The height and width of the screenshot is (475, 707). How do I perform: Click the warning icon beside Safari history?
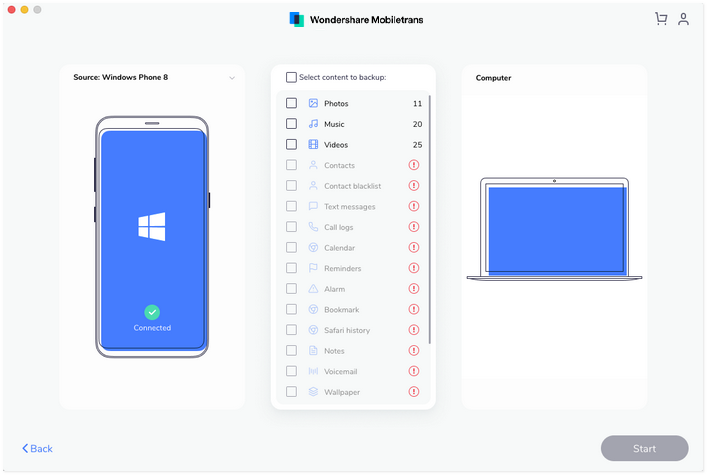pos(413,330)
